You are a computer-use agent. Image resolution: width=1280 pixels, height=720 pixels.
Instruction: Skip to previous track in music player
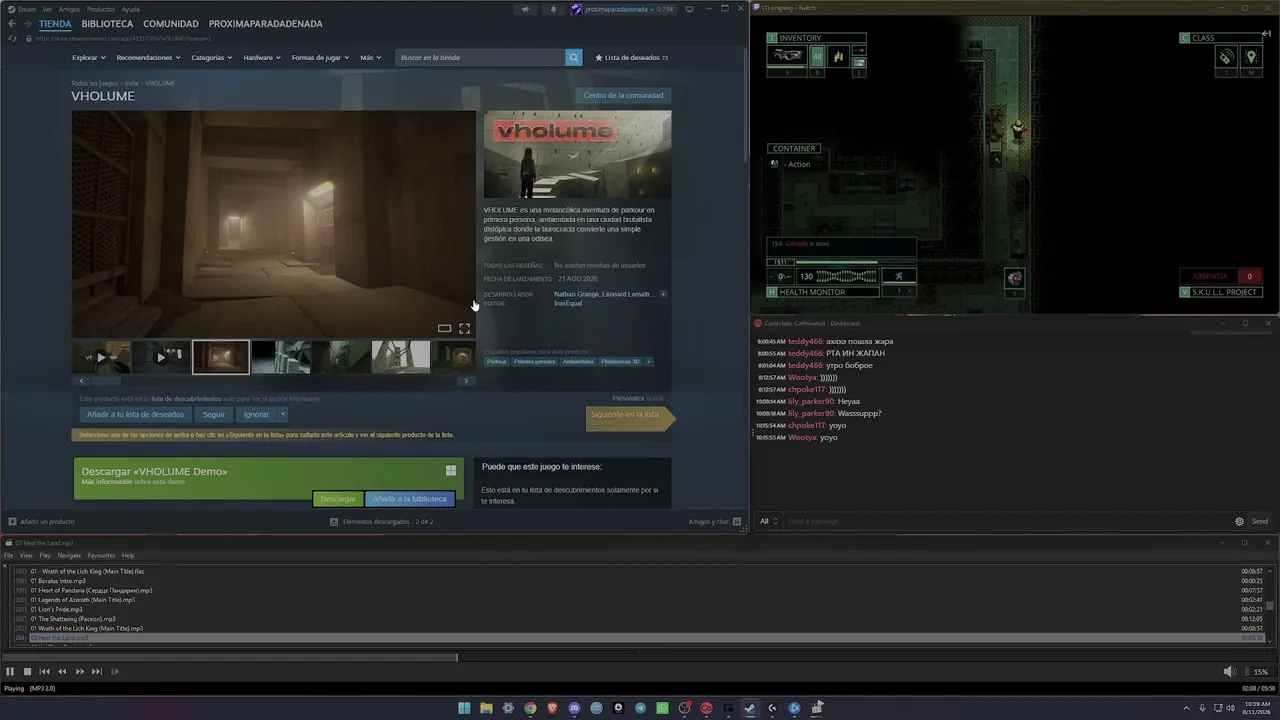pyautogui.click(x=44, y=672)
